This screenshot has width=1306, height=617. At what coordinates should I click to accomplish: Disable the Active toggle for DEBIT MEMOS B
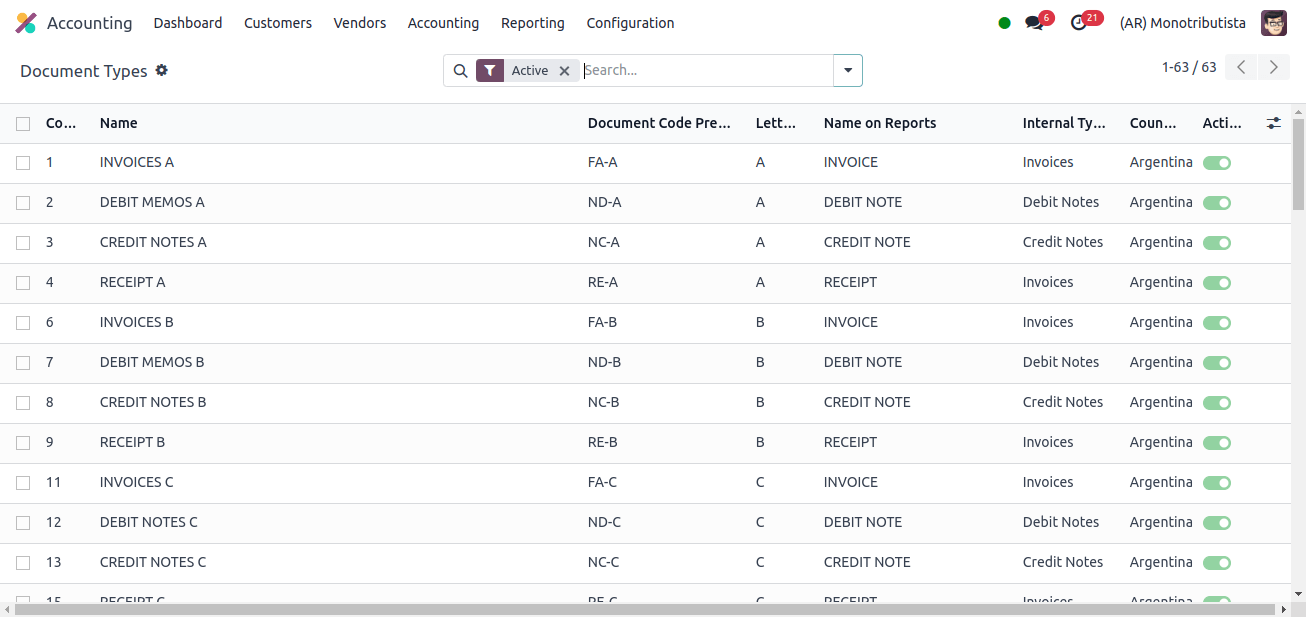coord(1216,363)
